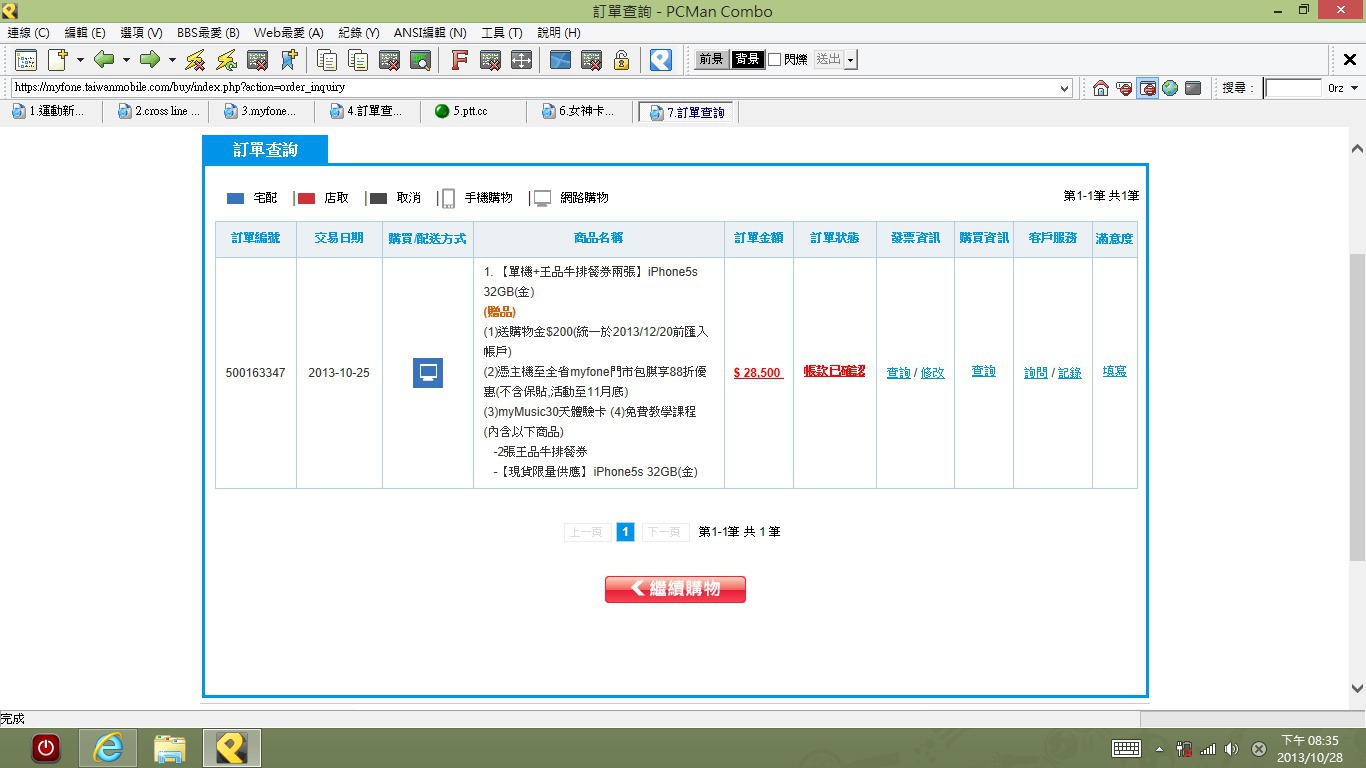The image size is (1366, 768).
Task: Click the copy documents toolbar icon
Action: (x=327, y=60)
